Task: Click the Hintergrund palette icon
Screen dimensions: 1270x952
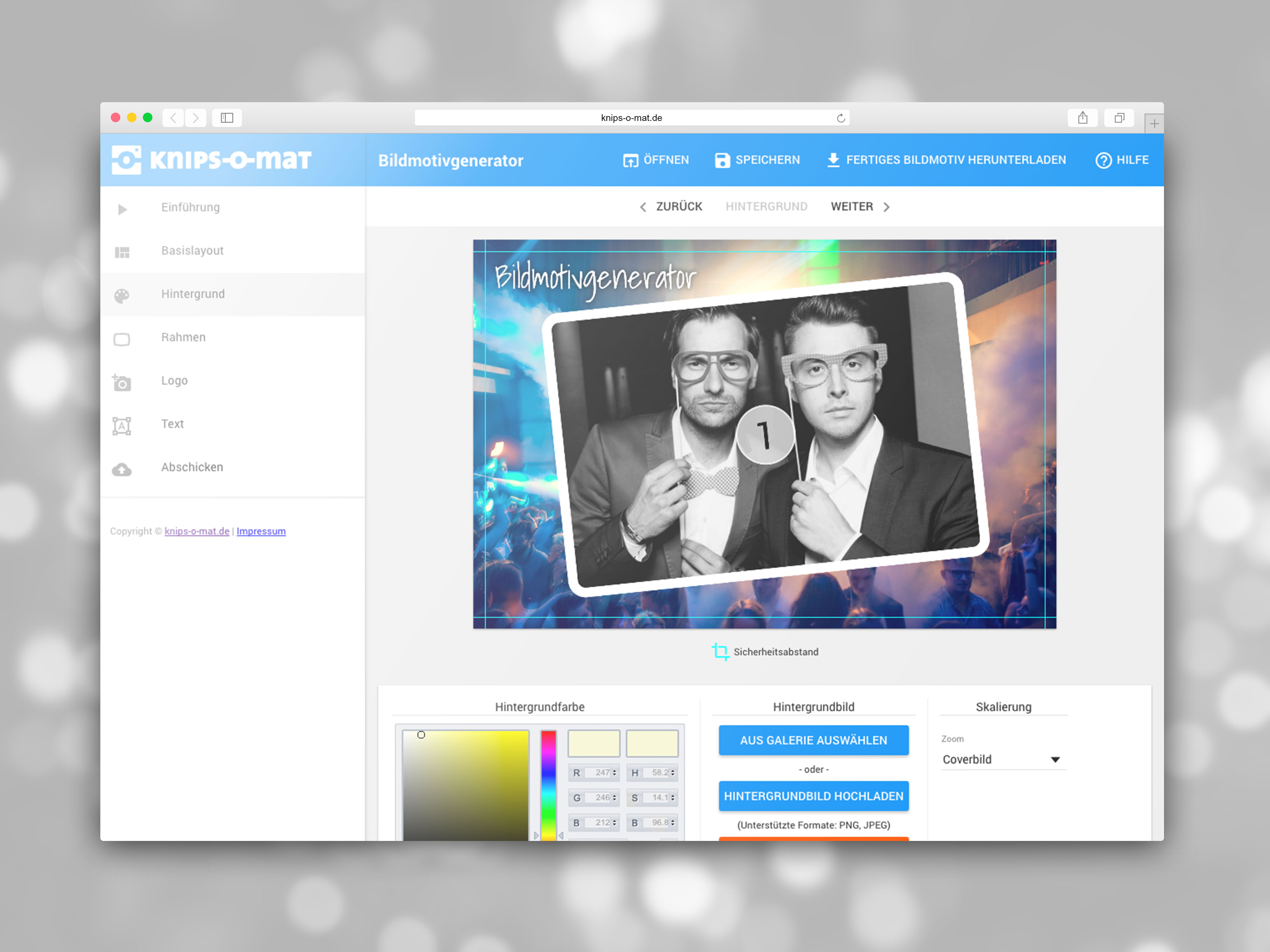Action: [x=122, y=296]
